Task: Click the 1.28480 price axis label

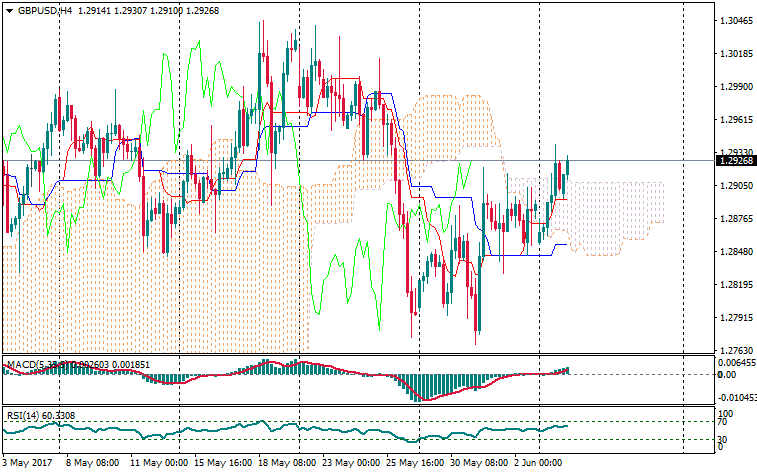Action: (735, 252)
